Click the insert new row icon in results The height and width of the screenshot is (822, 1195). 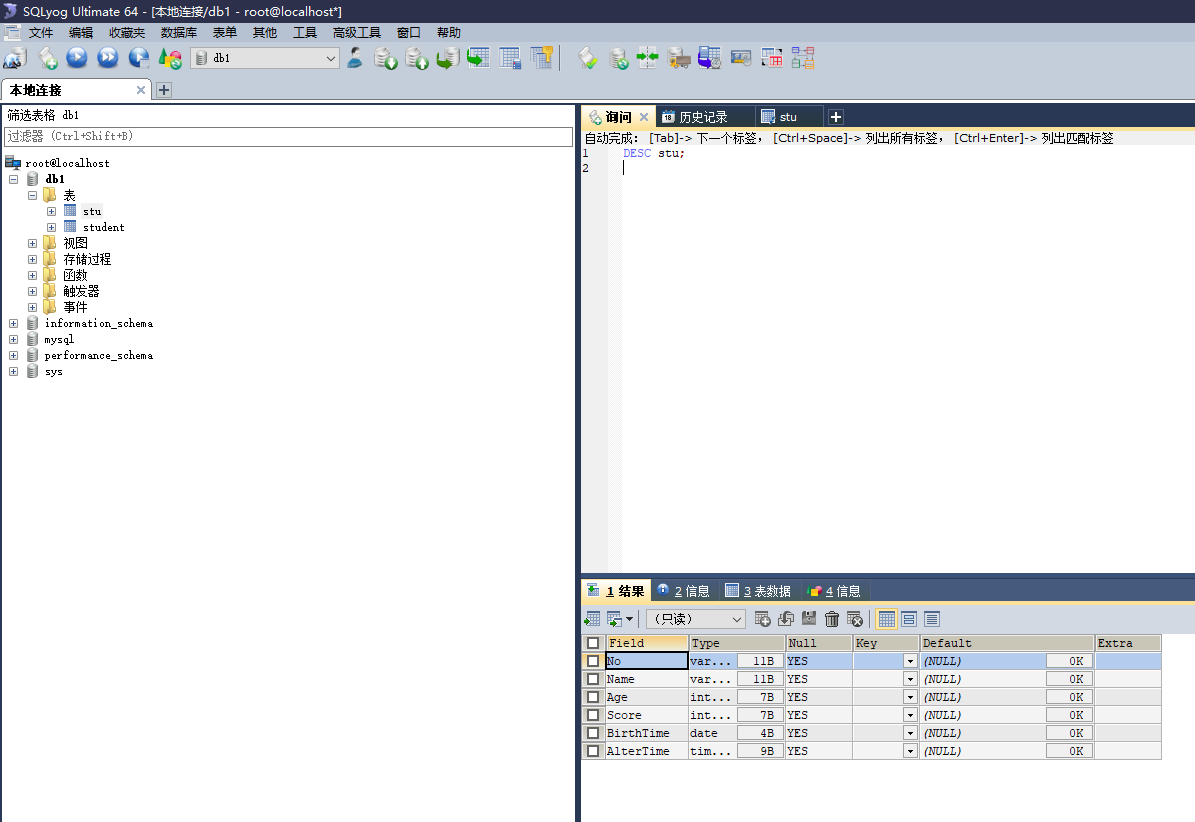tap(762, 619)
